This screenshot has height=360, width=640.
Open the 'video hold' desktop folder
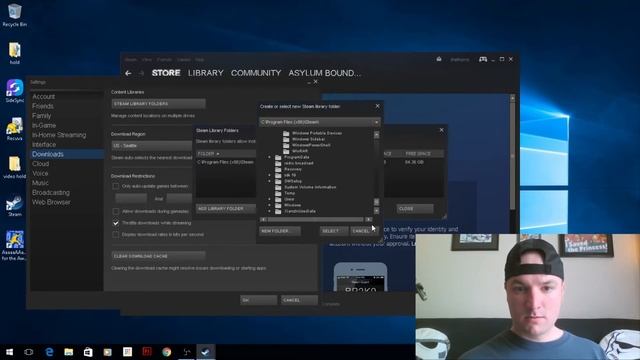tap(15, 167)
